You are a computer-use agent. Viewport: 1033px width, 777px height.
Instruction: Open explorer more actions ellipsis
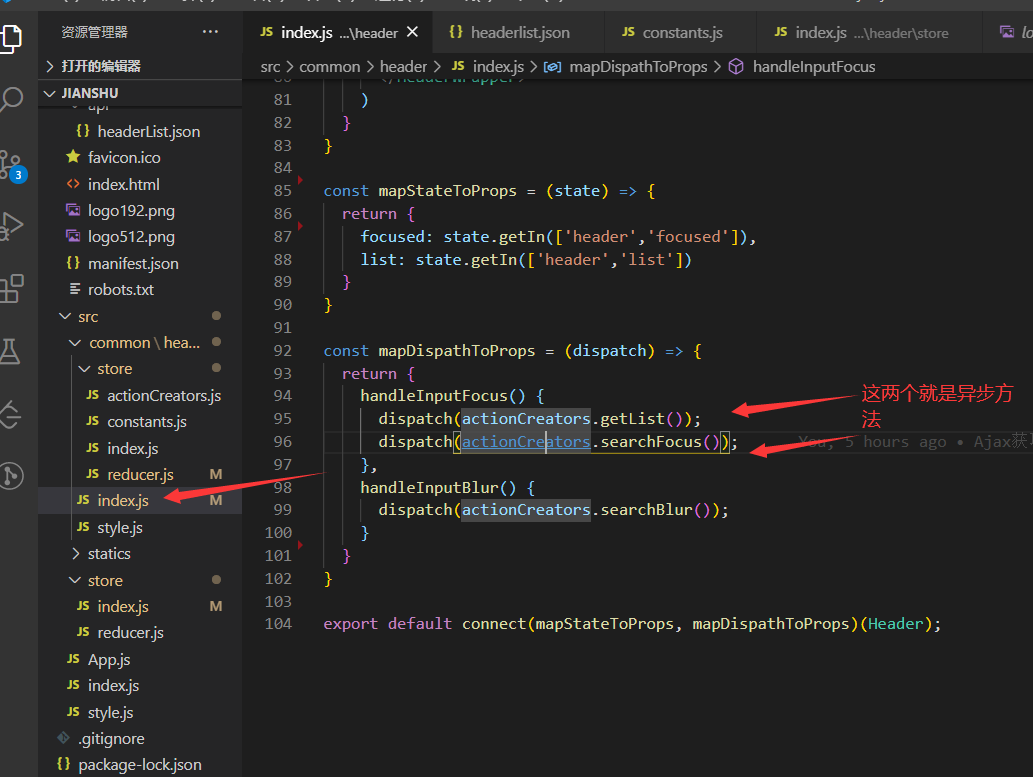(x=210, y=32)
